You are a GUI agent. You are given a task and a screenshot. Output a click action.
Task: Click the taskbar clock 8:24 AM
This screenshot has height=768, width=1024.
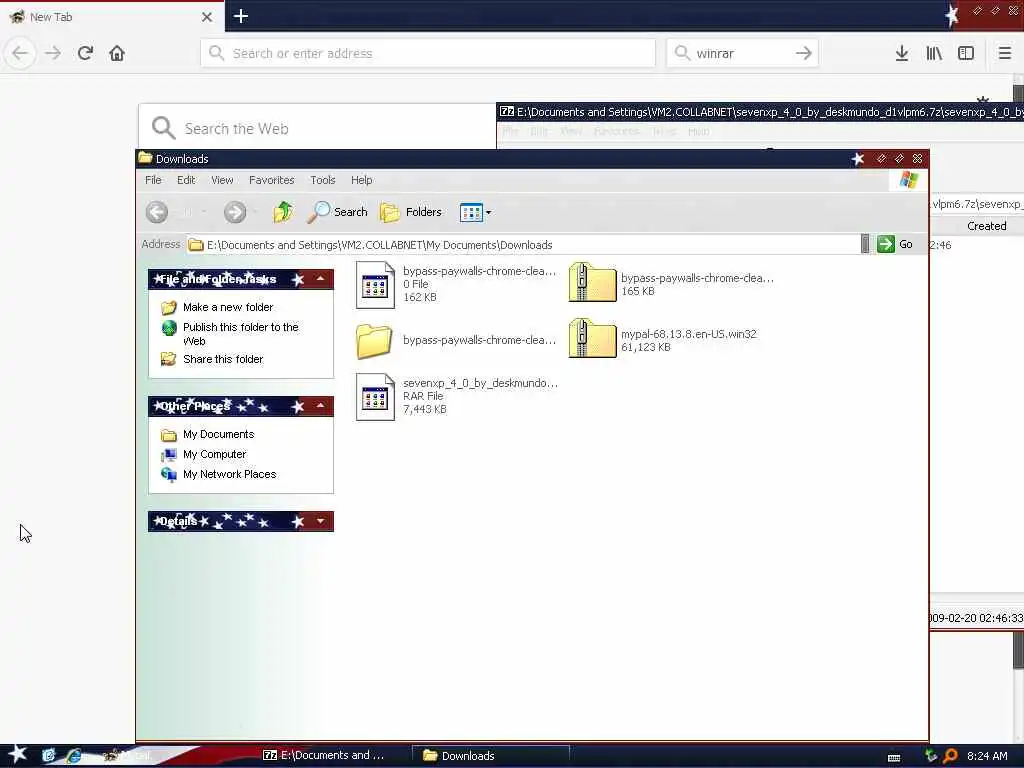pos(987,756)
